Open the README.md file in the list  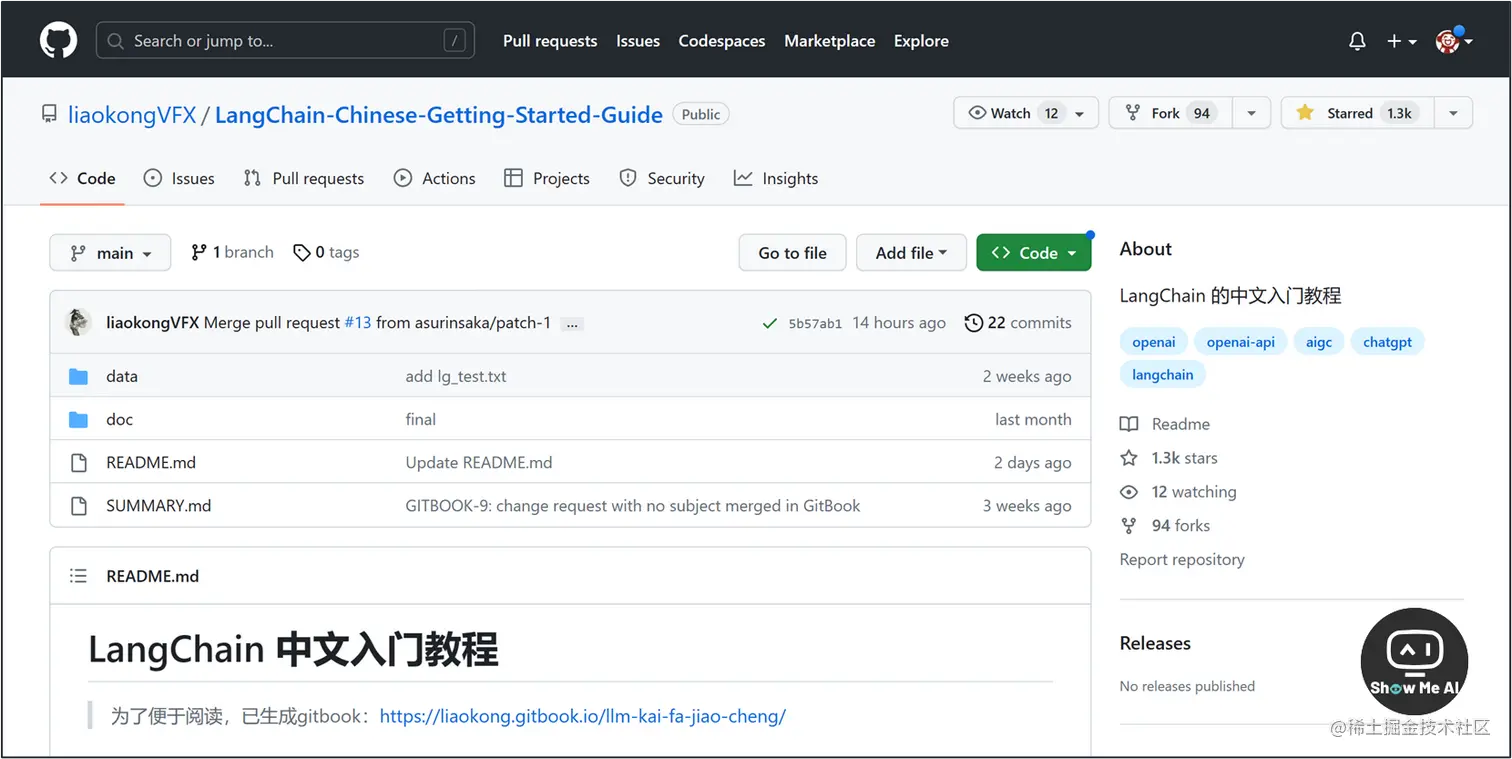[151, 462]
